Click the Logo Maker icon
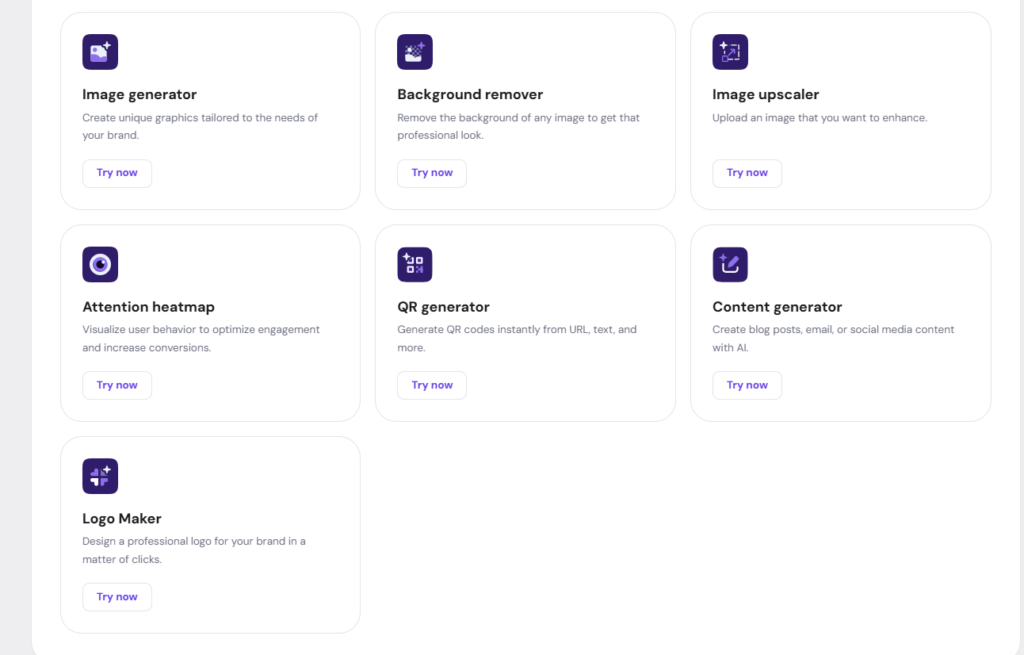The image size is (1024, 655). [100, 476]
